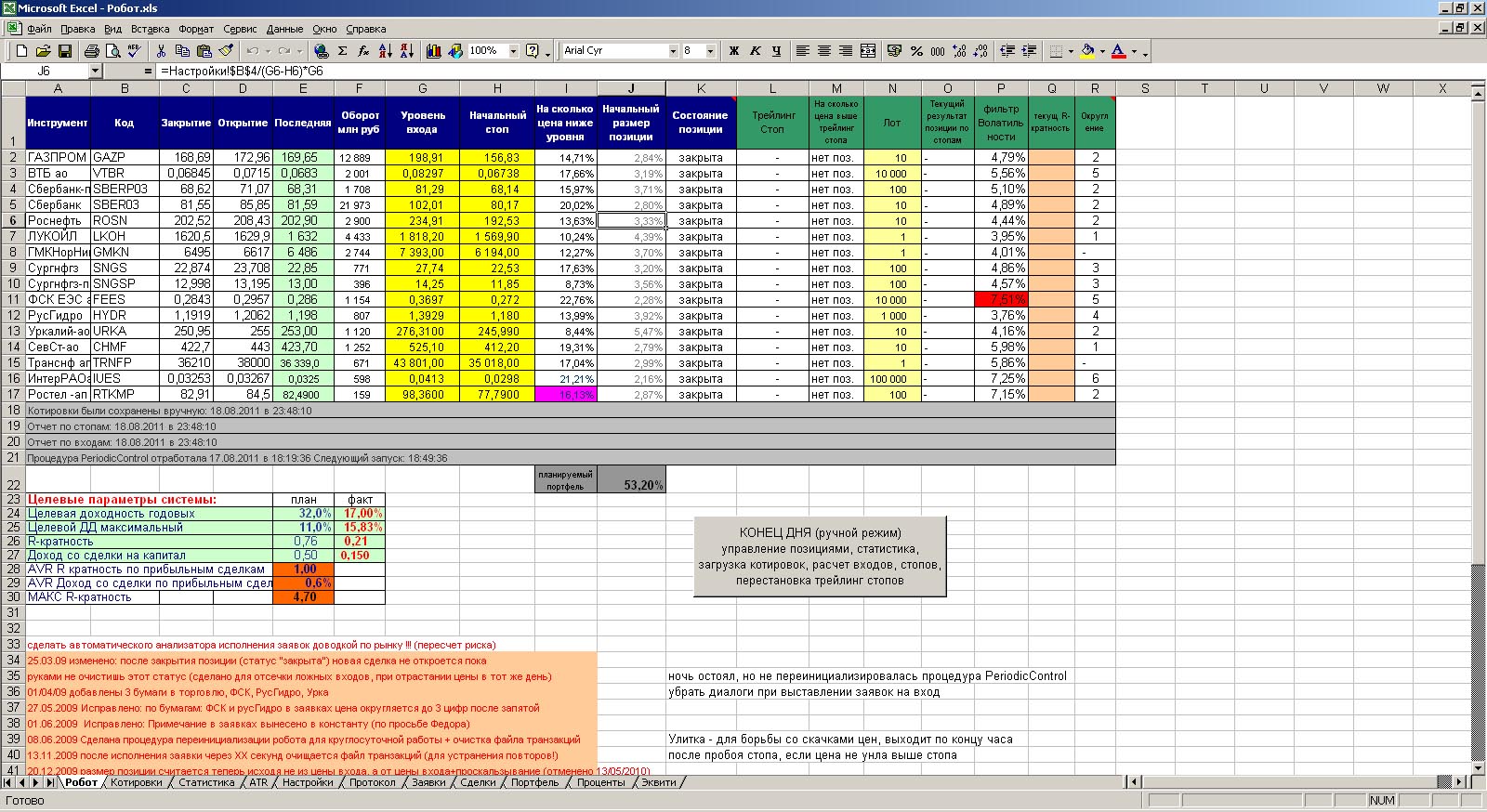The image size is (1487, 812).
Task: Launch the Chart Wizard icon
Action: pyautogui.click(x=433, y=51)
